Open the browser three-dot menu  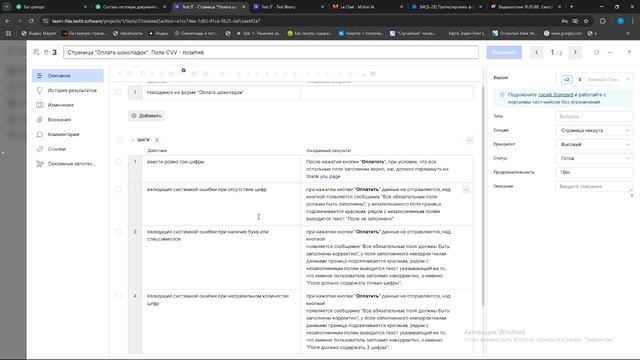(x=633, y=21)
